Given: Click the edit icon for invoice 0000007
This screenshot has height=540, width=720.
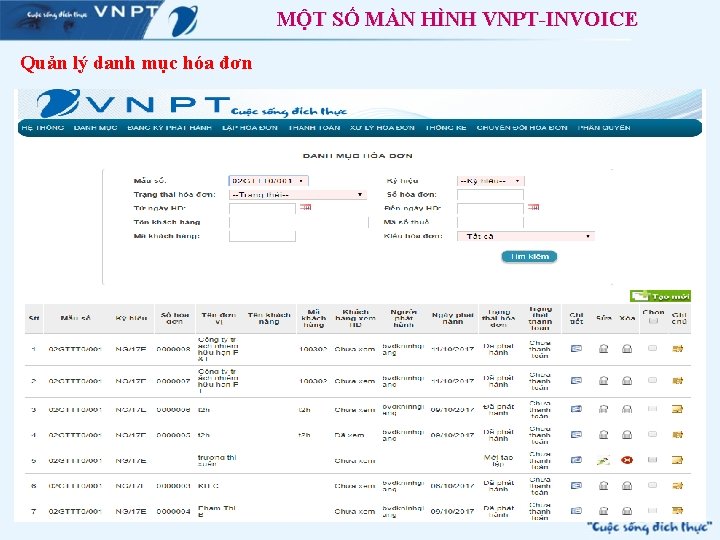Looking at the screenshot, I should tap(604, 381).
